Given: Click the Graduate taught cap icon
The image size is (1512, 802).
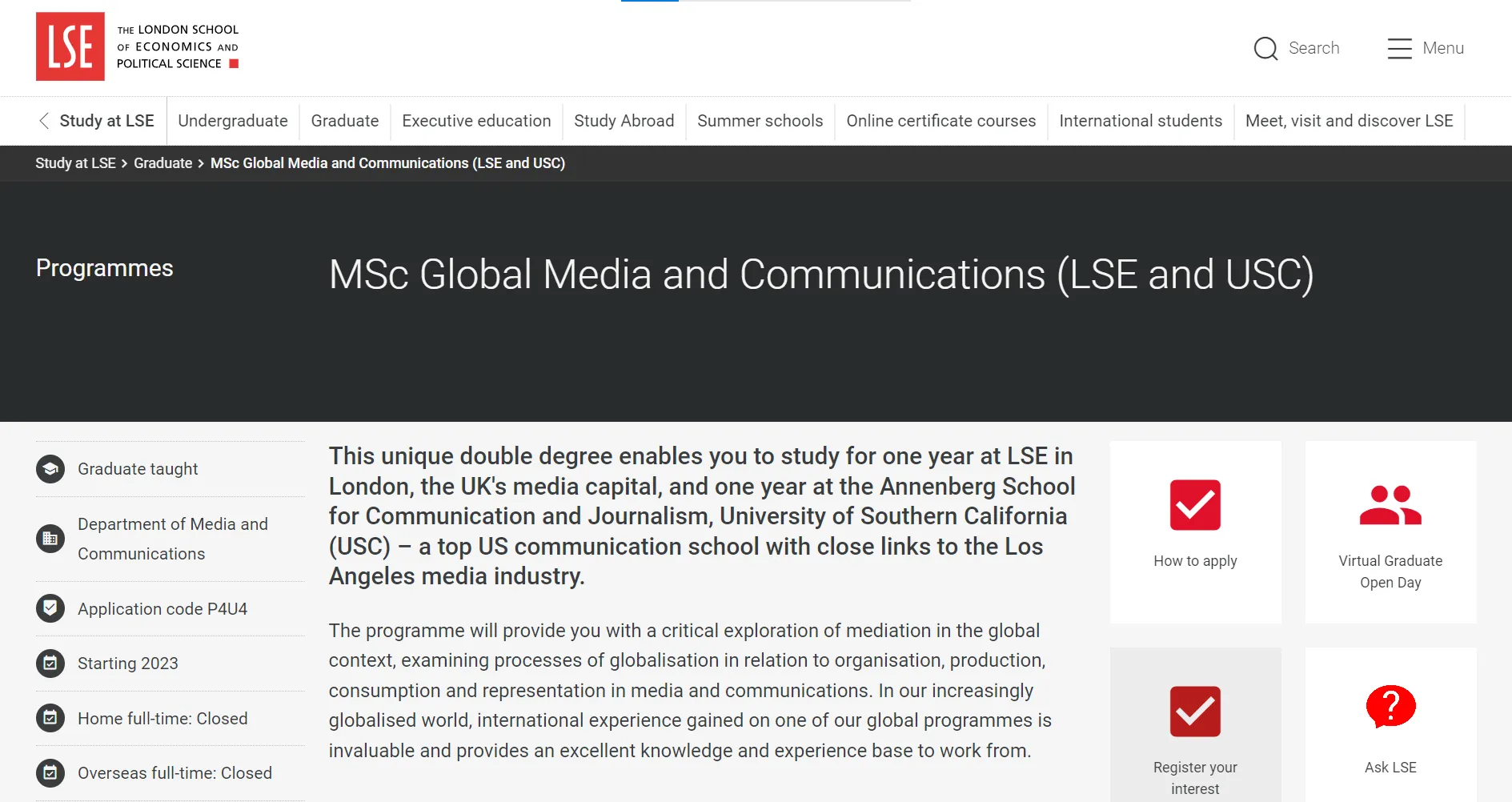Looking at the screenshot, I should [x=50, y=469].
